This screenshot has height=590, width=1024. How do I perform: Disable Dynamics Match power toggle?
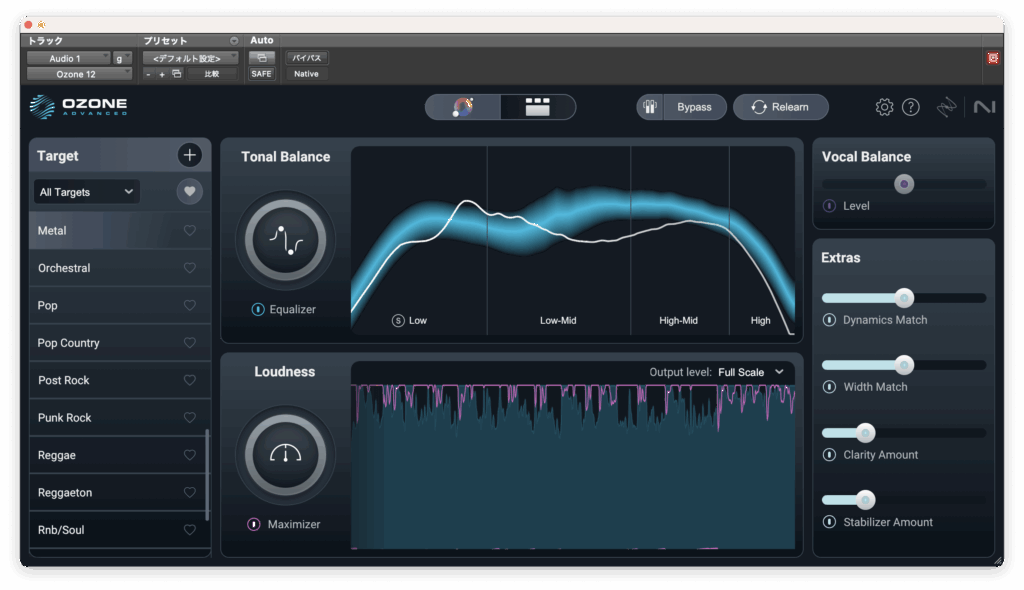pos(829,320)
